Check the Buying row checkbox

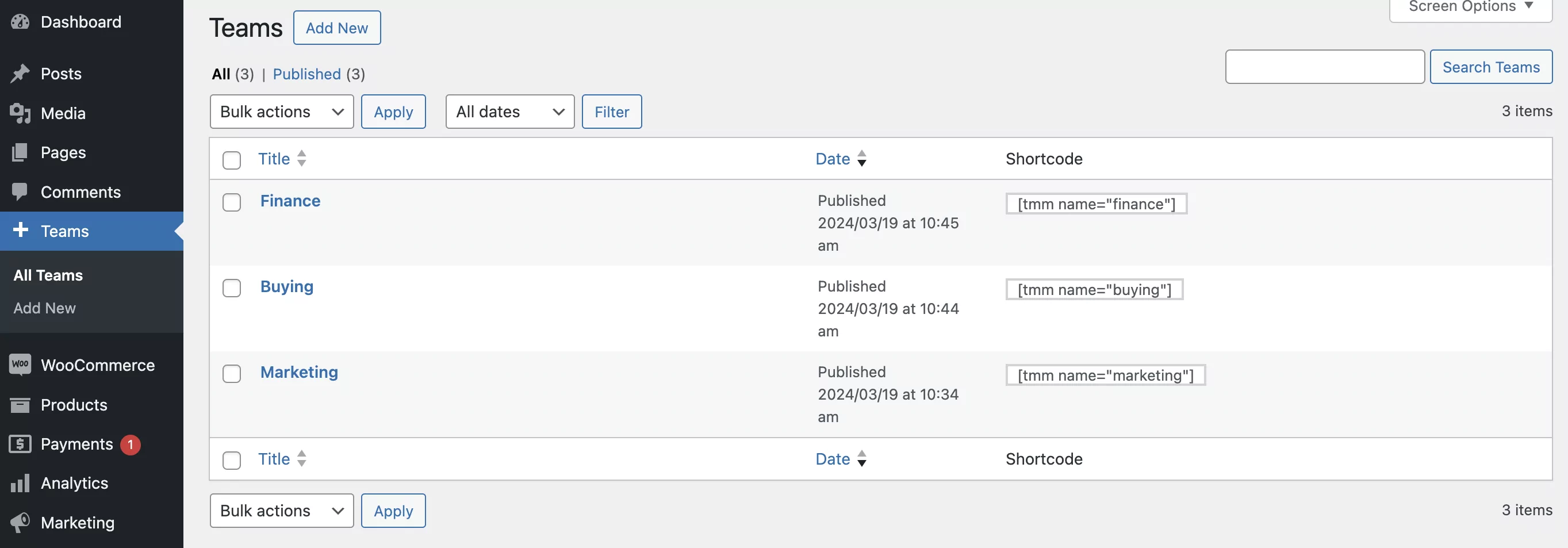pos(231,288)
